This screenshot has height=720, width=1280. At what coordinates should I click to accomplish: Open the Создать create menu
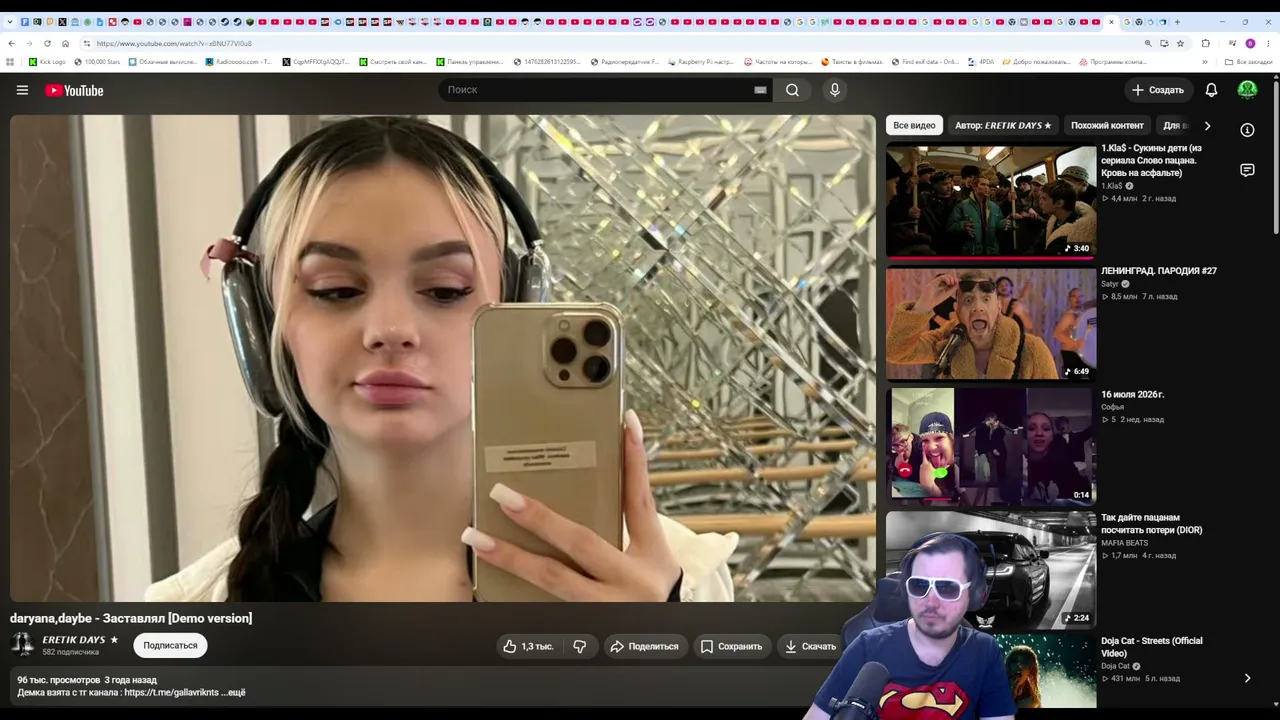tap(1157, 90)
